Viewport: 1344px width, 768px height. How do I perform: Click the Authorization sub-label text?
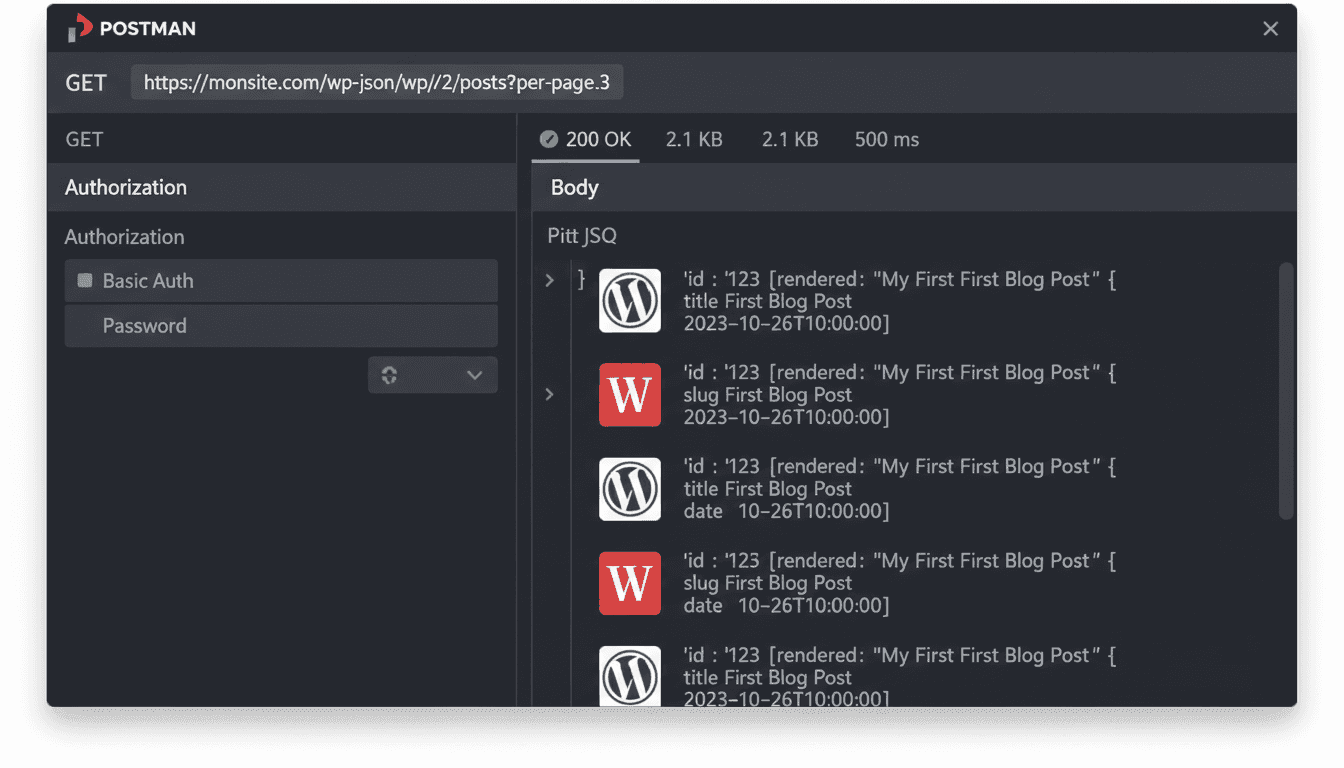(125, 237)
